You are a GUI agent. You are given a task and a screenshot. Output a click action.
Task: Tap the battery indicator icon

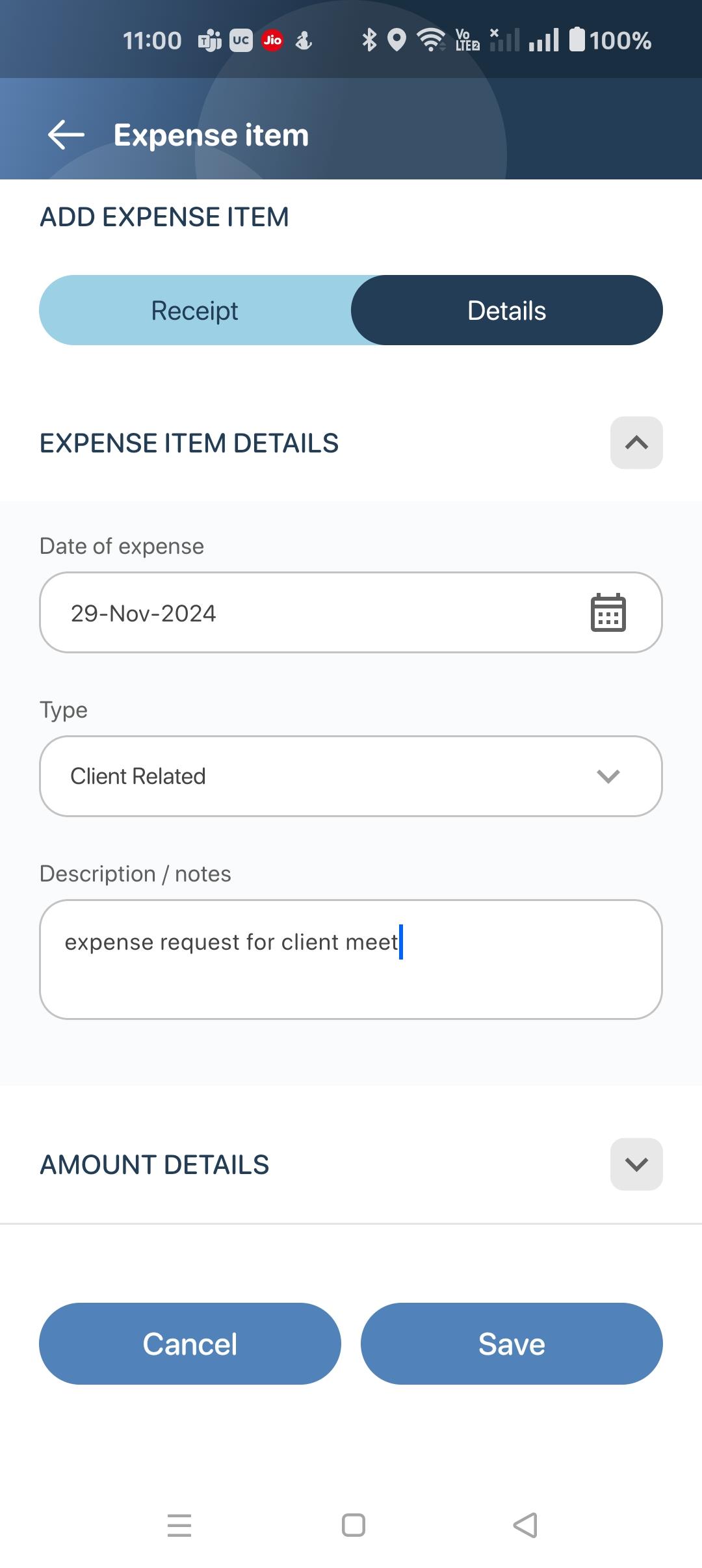click(x=577, y=40)
